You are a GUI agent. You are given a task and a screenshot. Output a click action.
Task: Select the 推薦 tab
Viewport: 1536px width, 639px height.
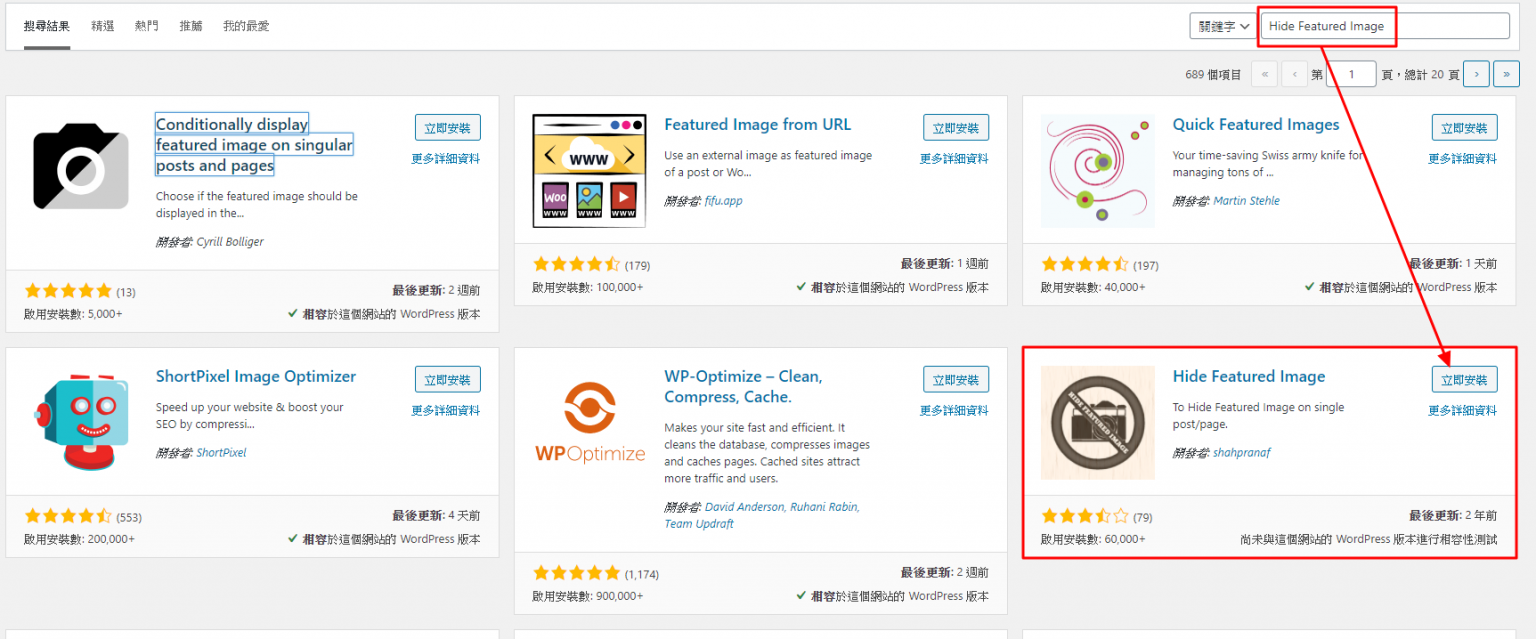191,26
